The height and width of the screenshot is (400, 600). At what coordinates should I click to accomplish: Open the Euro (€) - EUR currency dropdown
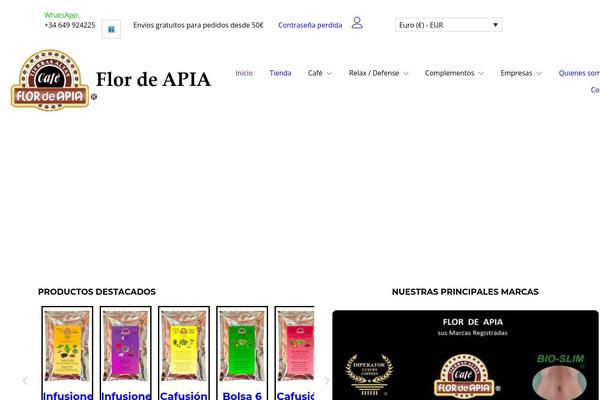point(449,25)
